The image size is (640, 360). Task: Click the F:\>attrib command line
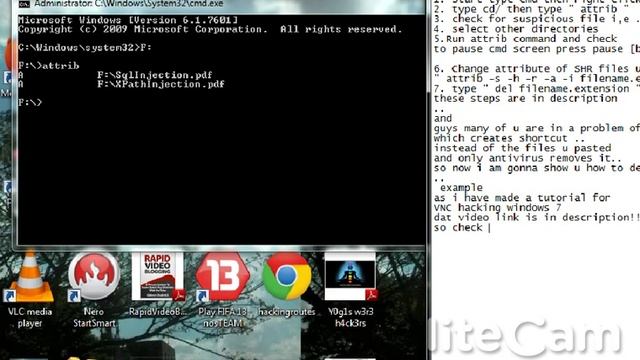(x=49, y=66)
